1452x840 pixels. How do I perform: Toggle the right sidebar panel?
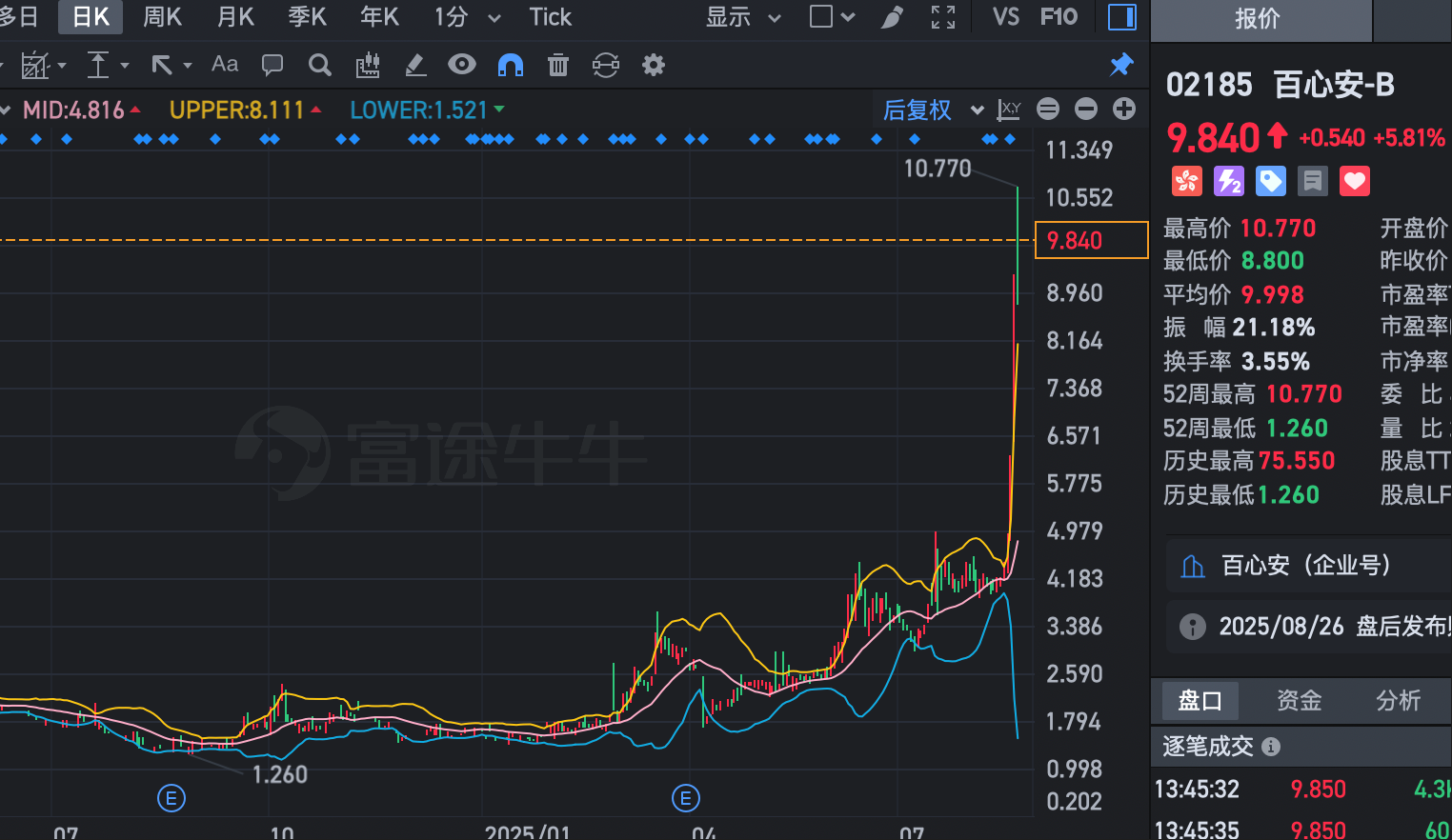click(1123, 17)
